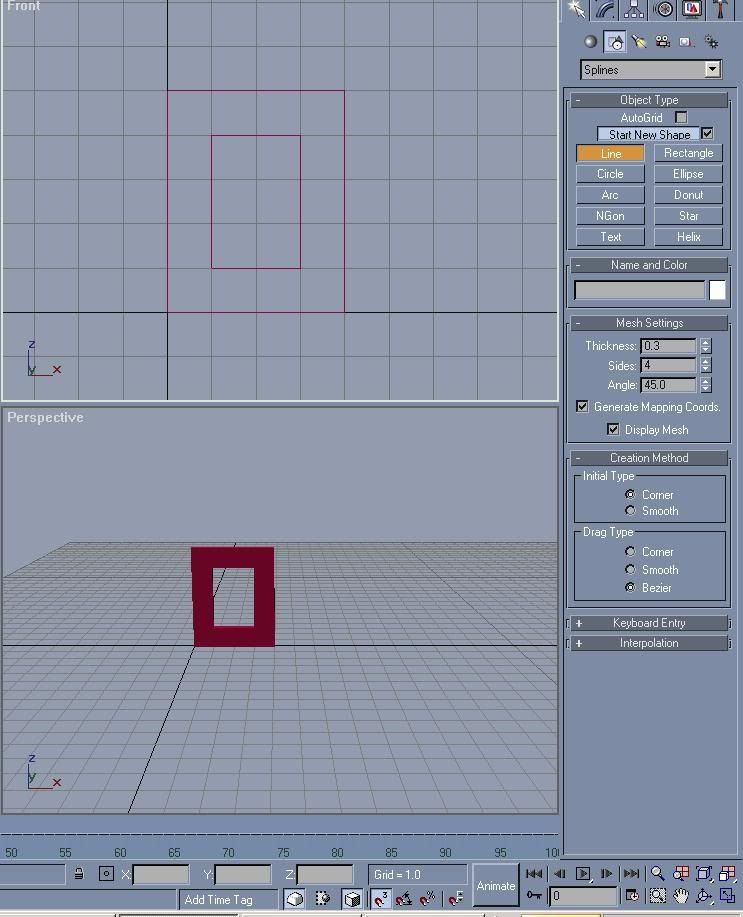Click the Systems gears category icon
The width and height of the screenshot is (743, 917).
click(x=711, y=42)
